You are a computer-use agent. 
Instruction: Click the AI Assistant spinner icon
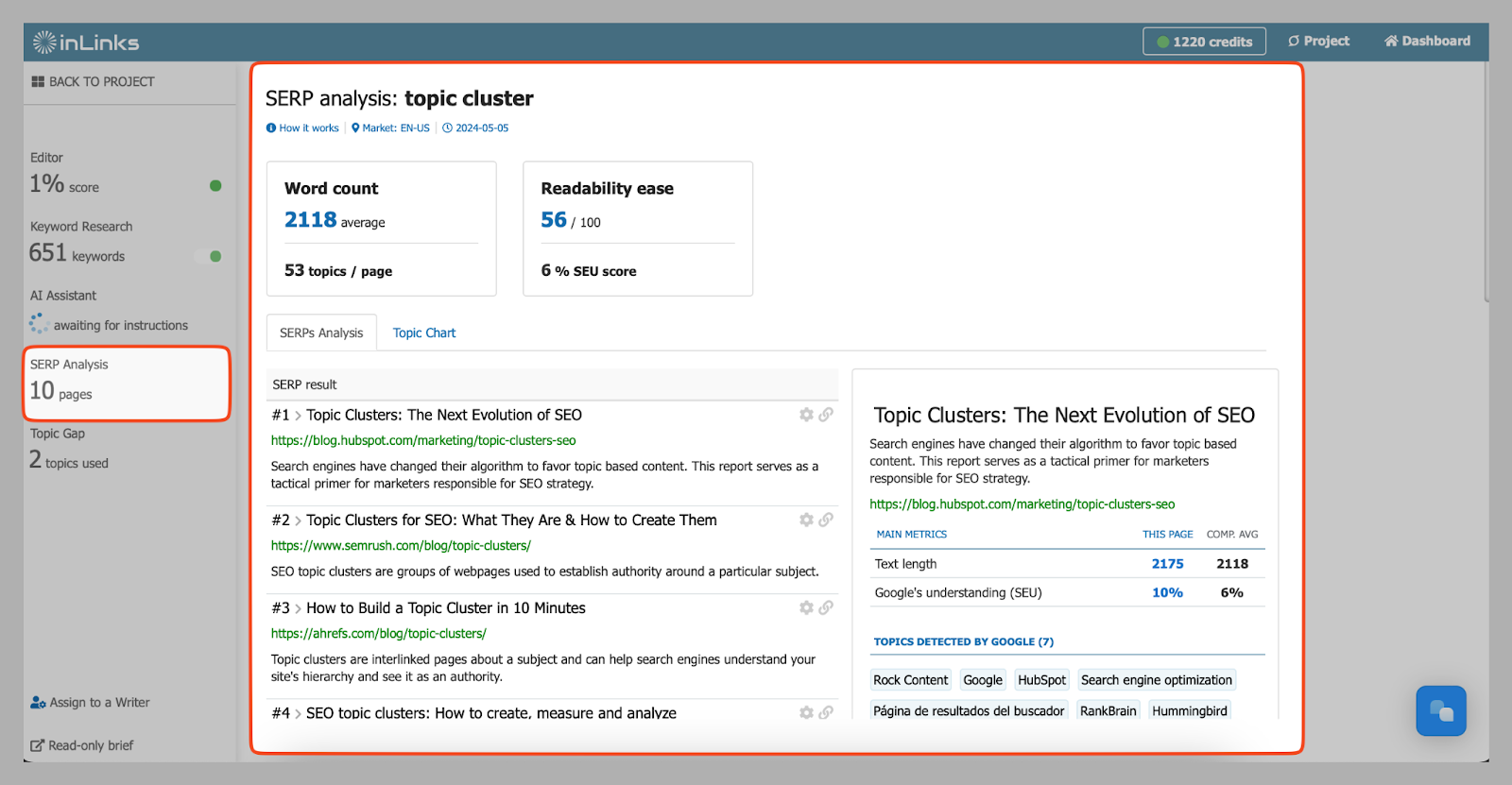[x=39, y=324]
